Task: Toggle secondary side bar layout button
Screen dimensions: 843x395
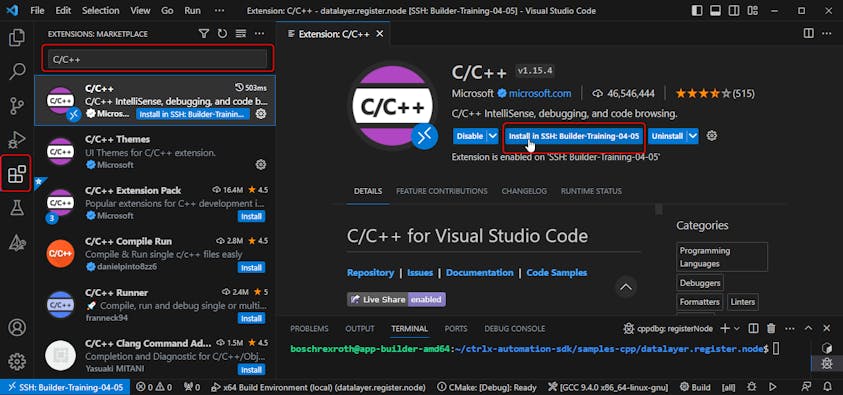Action: pyautogui.click(x=733, y=10)
